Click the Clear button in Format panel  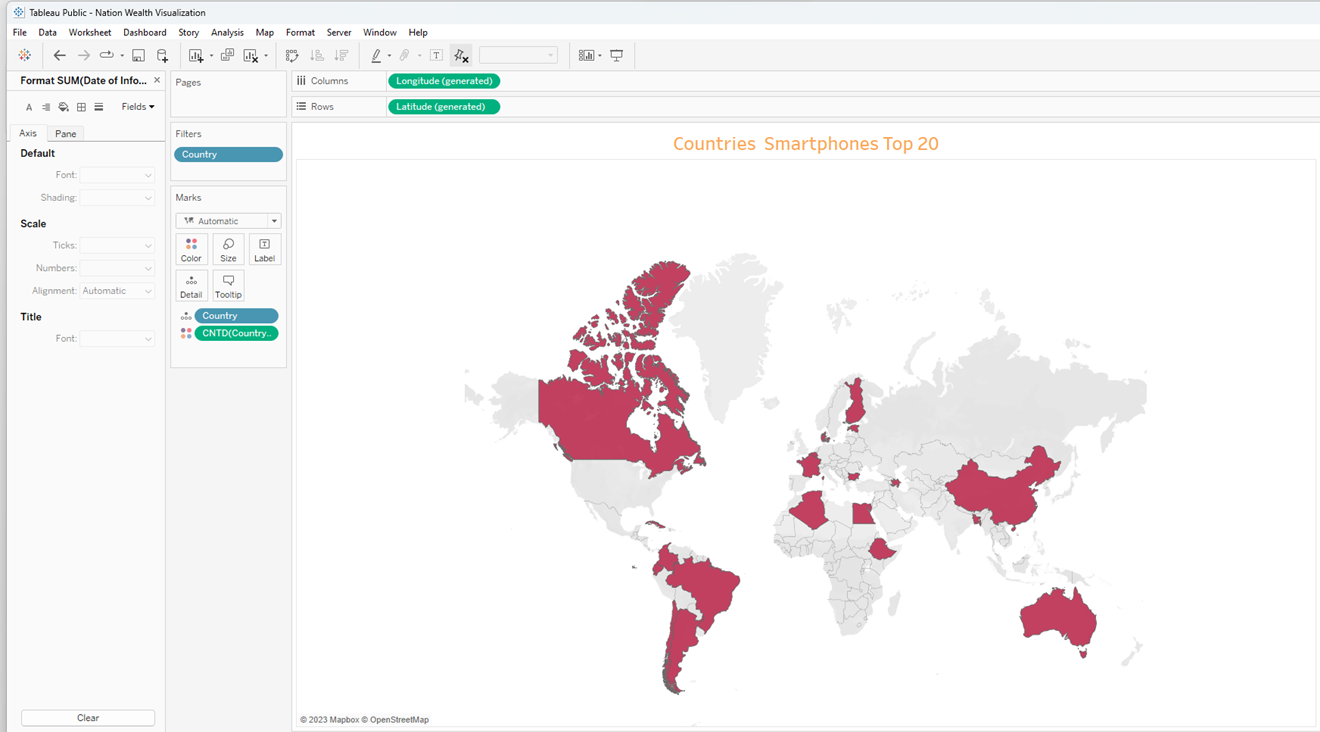87,717
